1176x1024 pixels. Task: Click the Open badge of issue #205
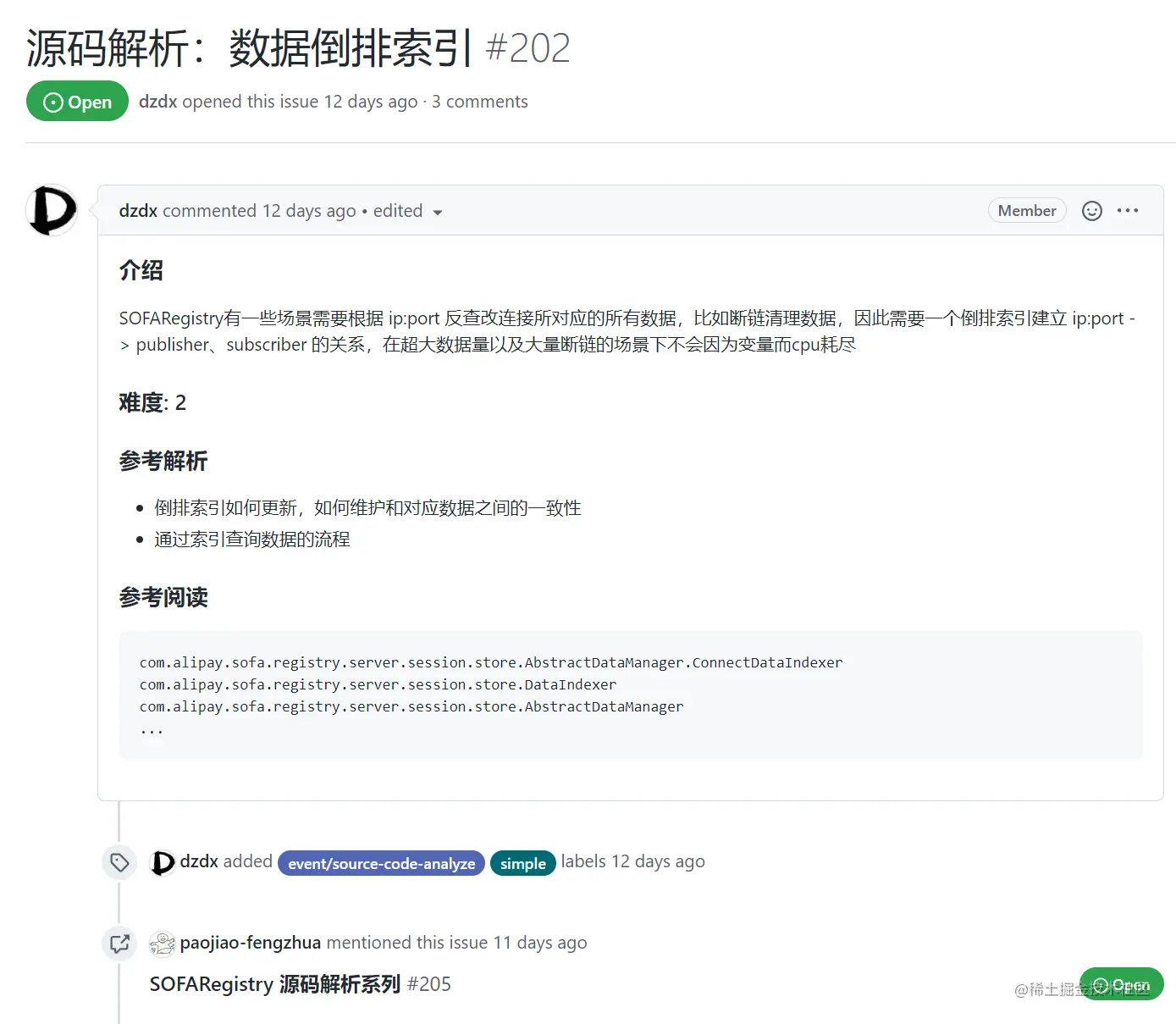[x=1121, y=984]
